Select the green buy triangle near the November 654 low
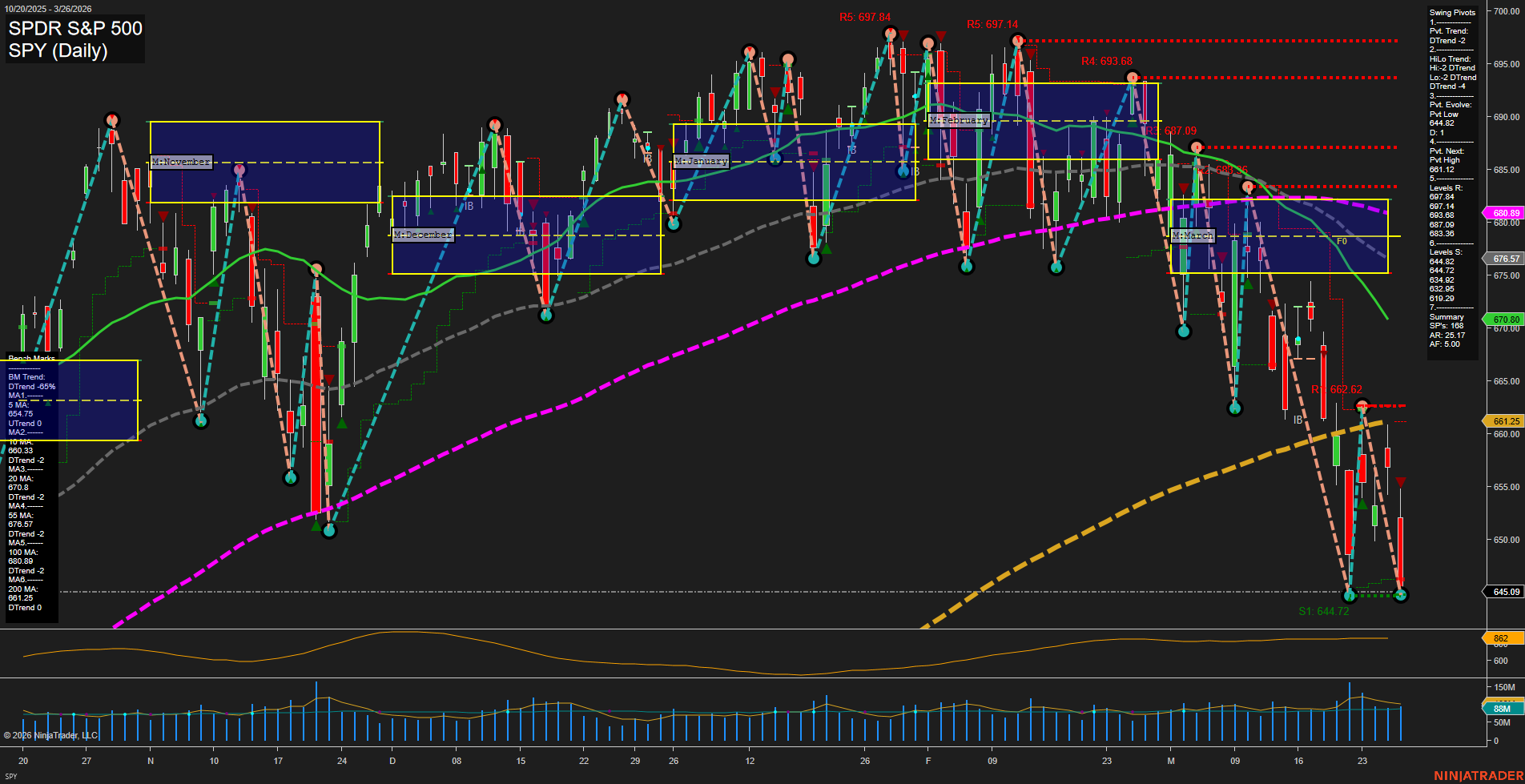This screenshot has width=1525, height=784. (x=316, y=527)
